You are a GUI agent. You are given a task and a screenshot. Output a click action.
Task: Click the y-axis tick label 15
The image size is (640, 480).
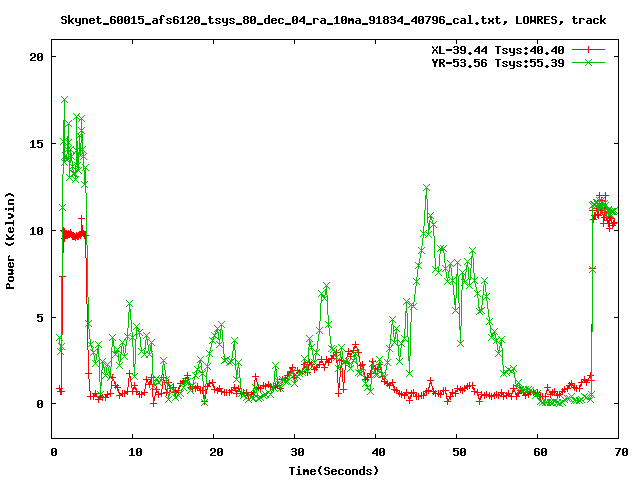36,144
